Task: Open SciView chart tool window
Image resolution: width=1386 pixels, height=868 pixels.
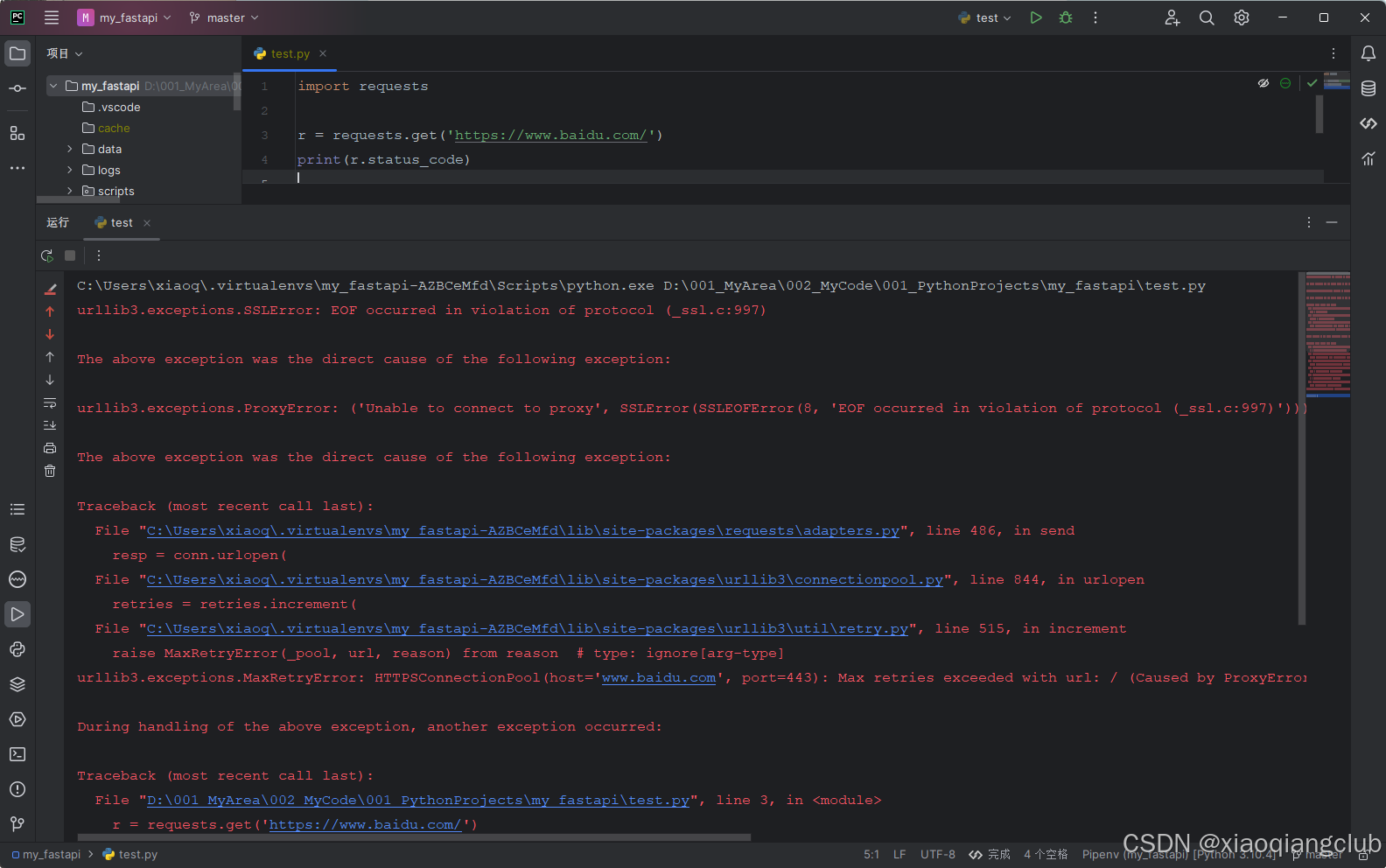Action: (1368, 158)
